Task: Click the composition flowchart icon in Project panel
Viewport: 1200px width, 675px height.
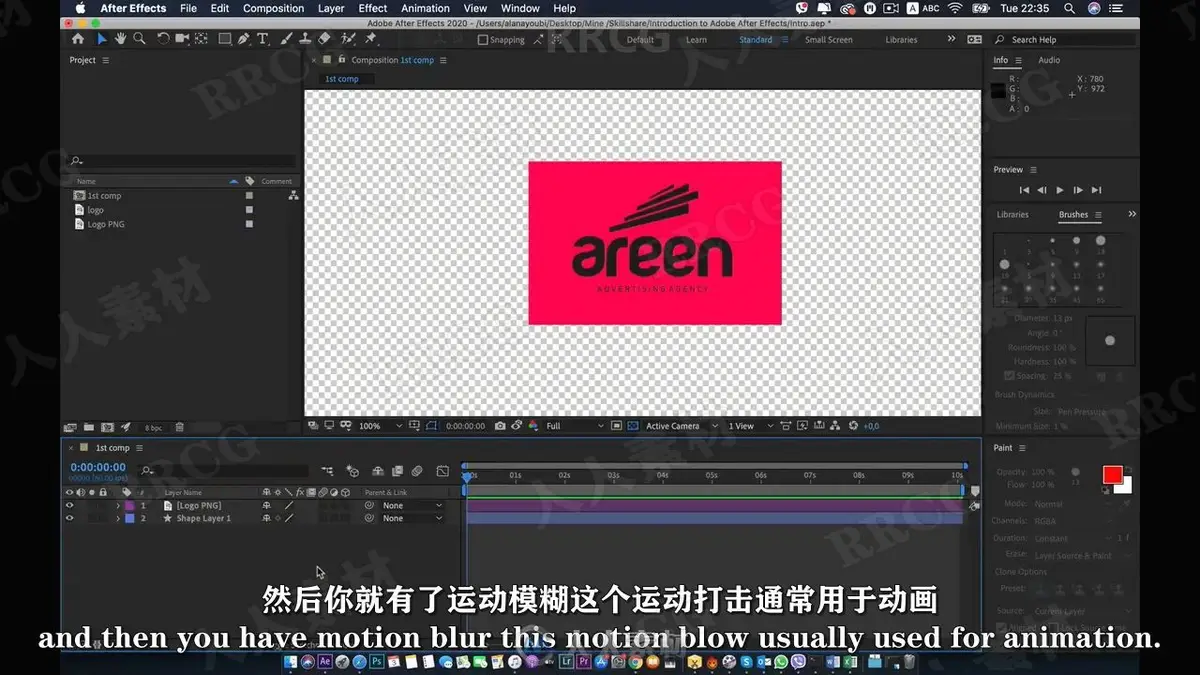Action: pyautogui.click(x=293, y=196)
